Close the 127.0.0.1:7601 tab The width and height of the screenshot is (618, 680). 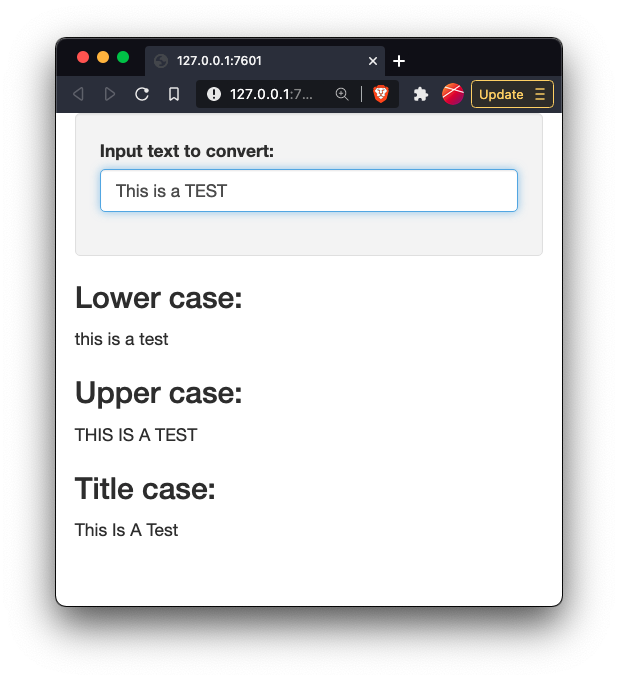[373, 61]
